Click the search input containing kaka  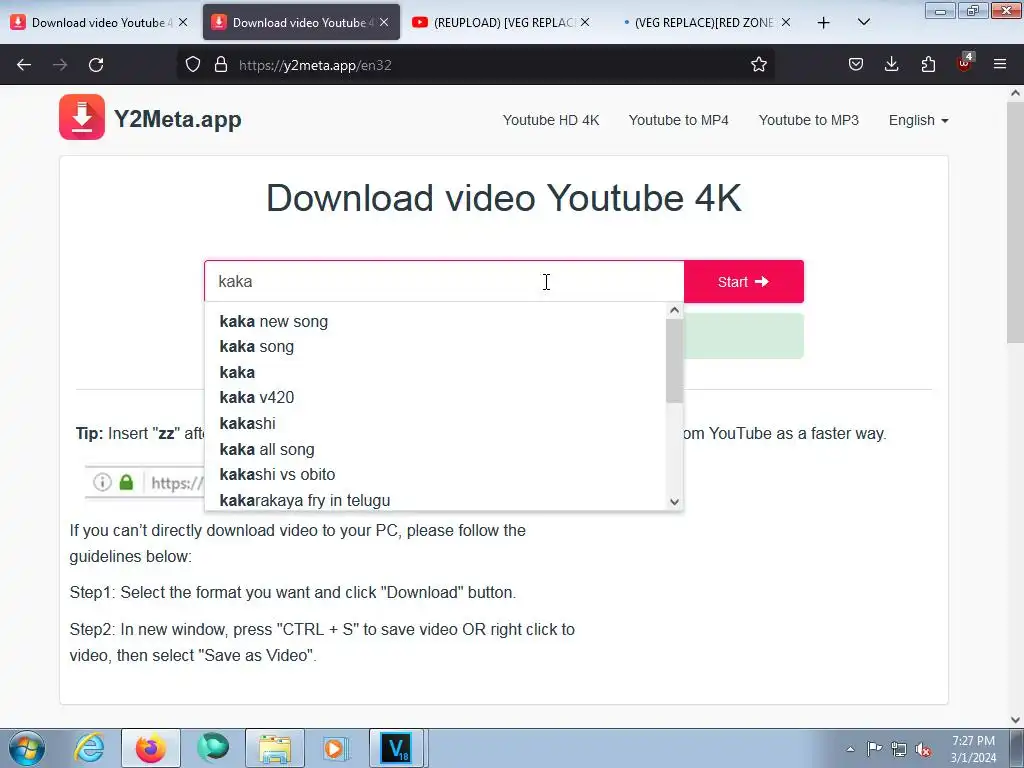[444, 281]
